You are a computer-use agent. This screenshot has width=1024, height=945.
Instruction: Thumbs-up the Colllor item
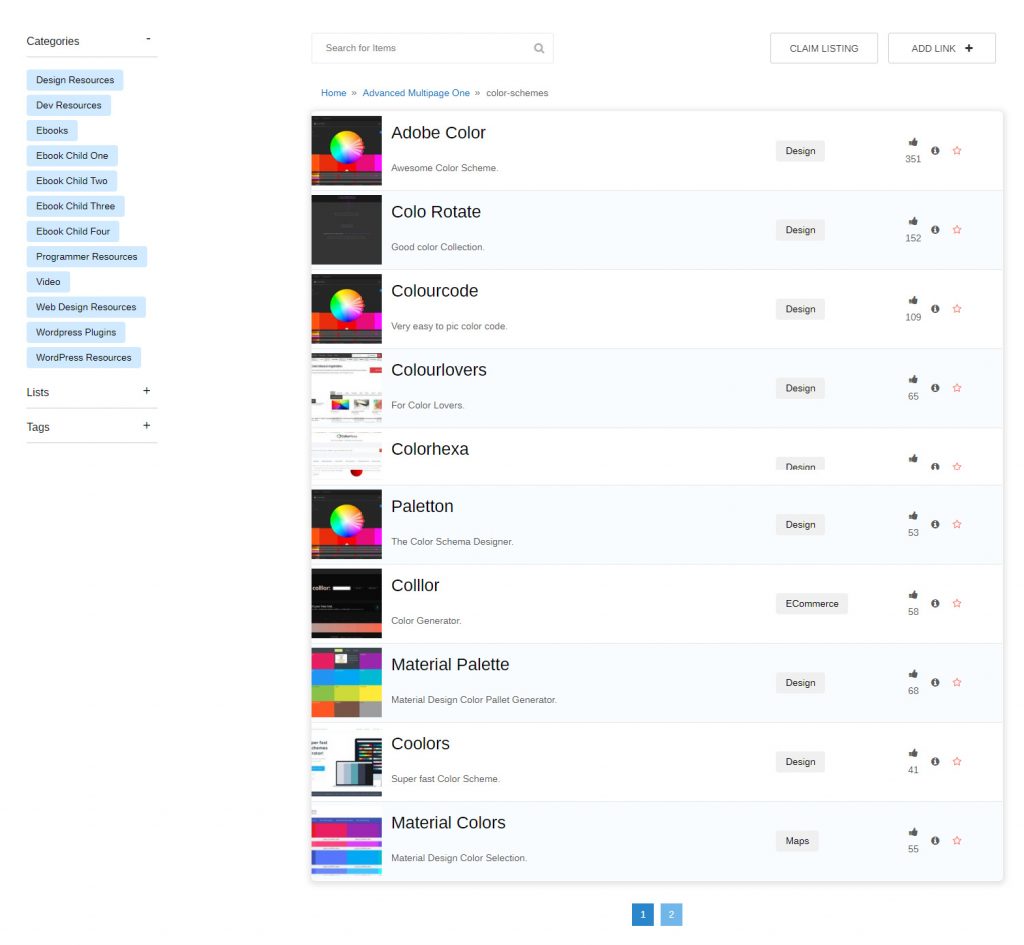click(x=913, y=595)
